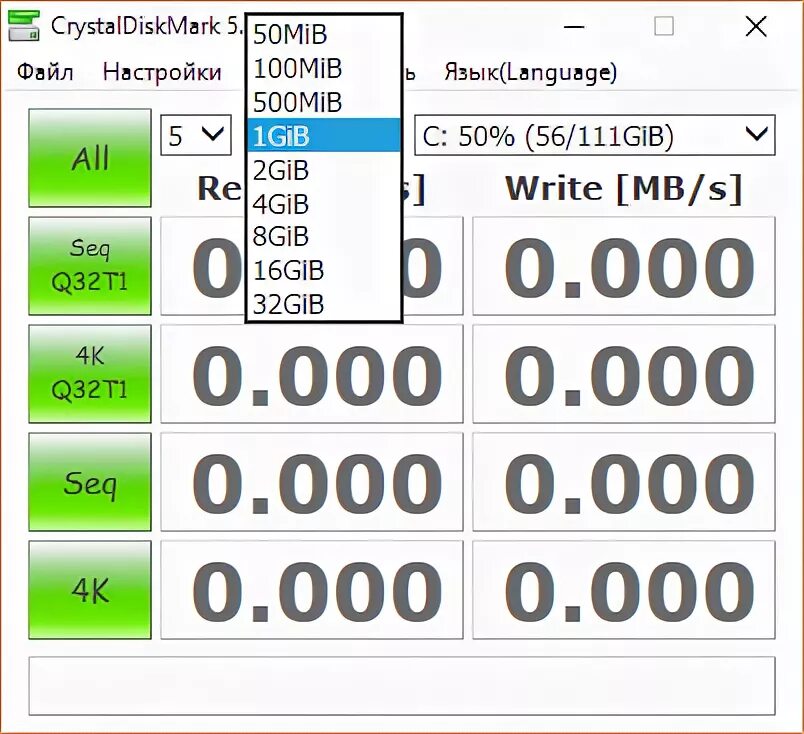Click the 4K write result 0.000

click(x=624, y=590)
